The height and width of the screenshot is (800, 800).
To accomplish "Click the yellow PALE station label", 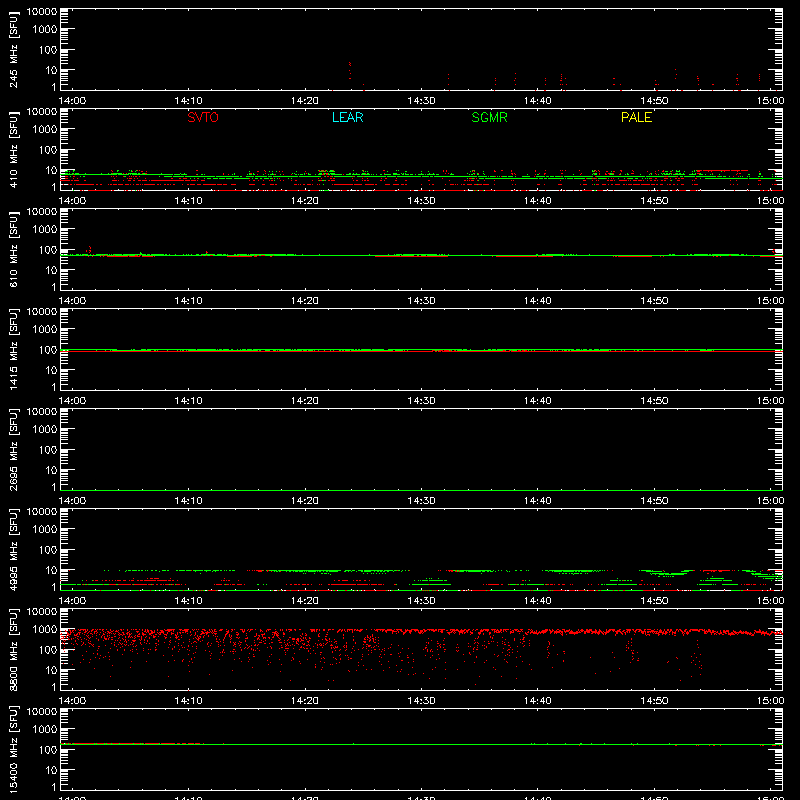I will coord(636,117).
